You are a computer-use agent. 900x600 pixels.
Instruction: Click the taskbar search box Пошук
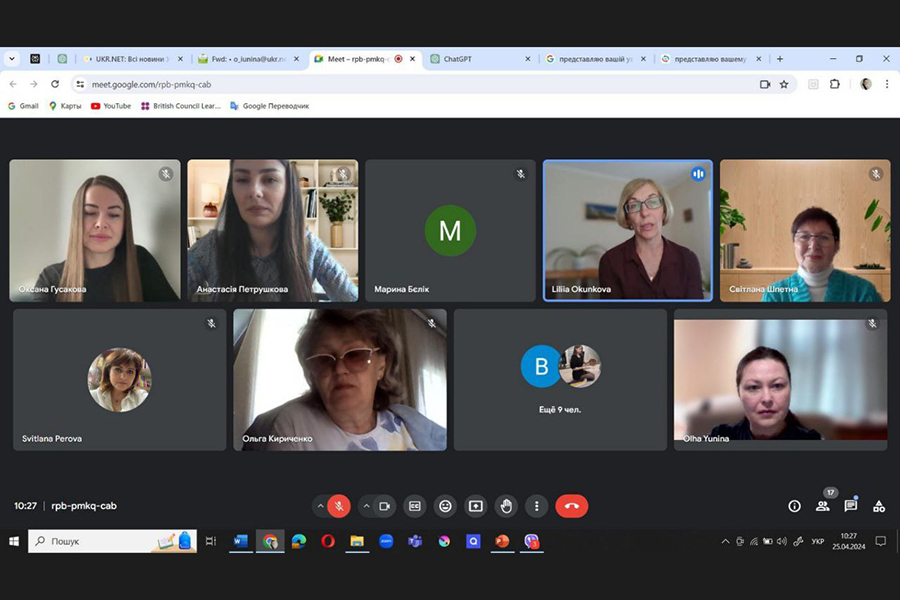tap(112, 541)
